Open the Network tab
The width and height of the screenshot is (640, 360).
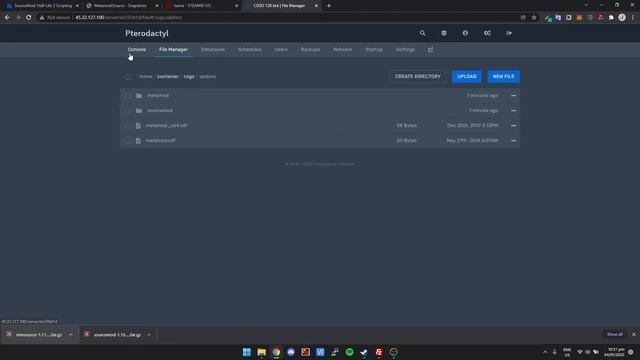342,50
